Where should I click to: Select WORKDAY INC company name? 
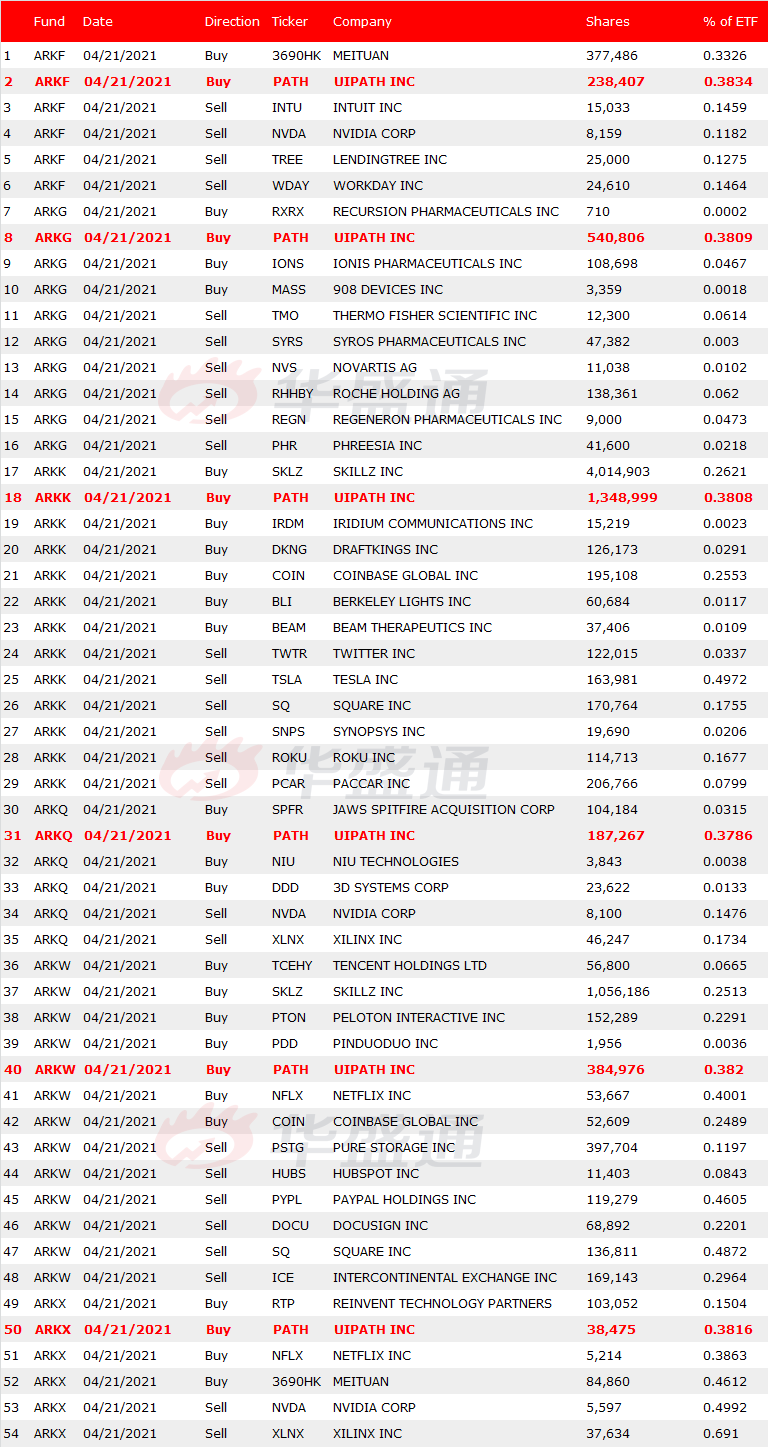tap(378, 185)
